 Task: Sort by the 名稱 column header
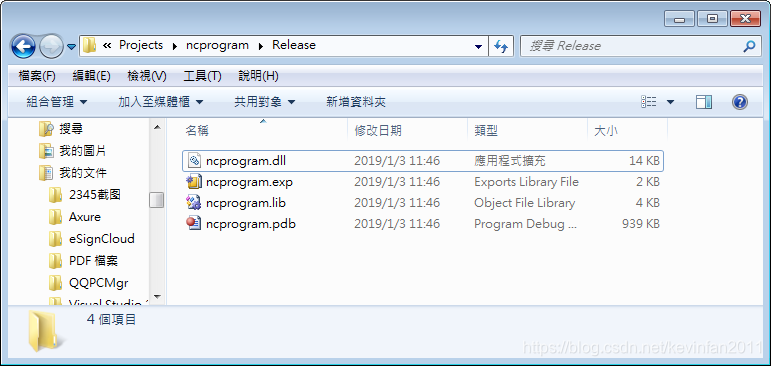pos(264,131)
